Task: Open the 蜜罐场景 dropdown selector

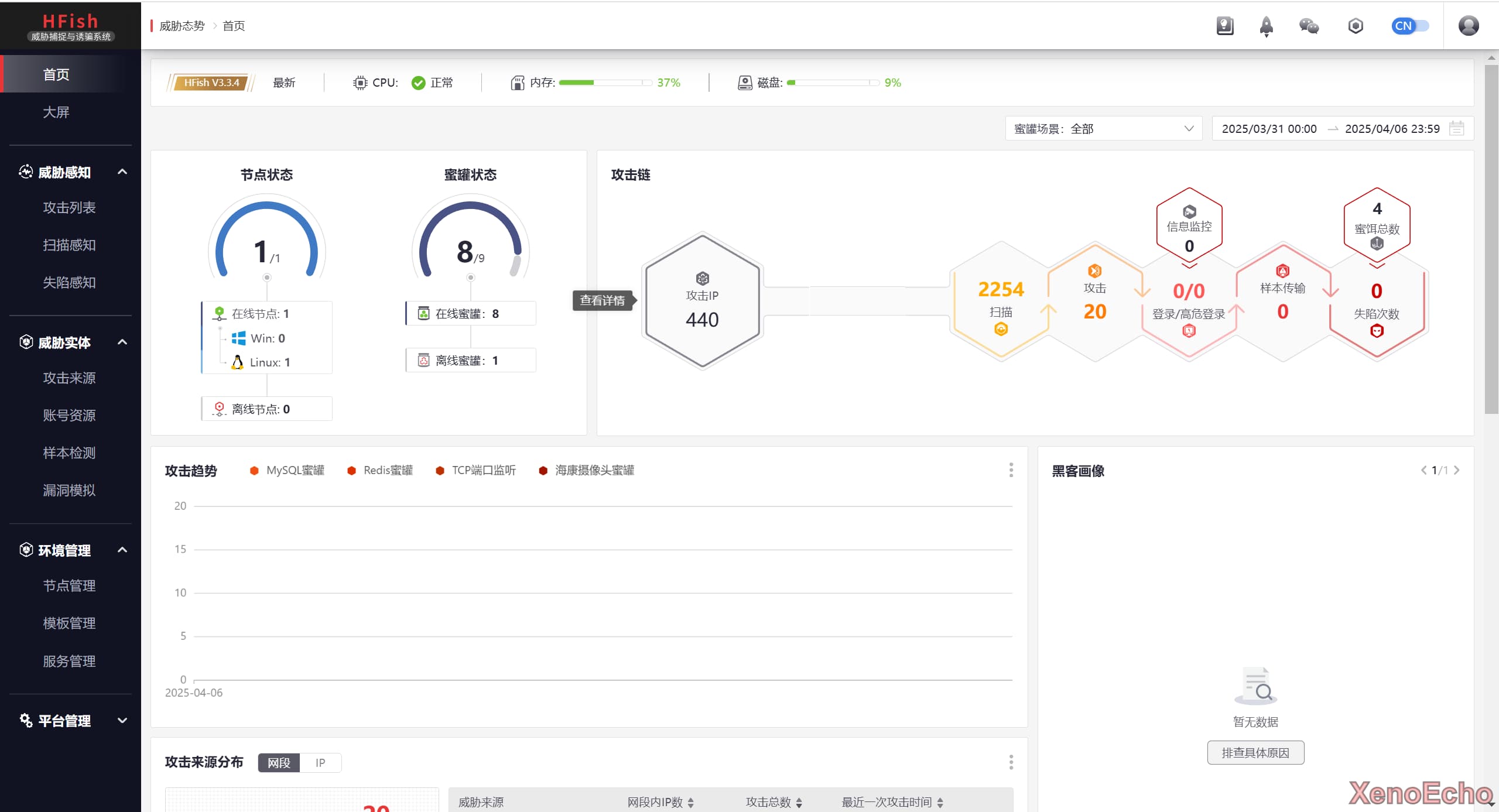Action: tap(1103, 128)
